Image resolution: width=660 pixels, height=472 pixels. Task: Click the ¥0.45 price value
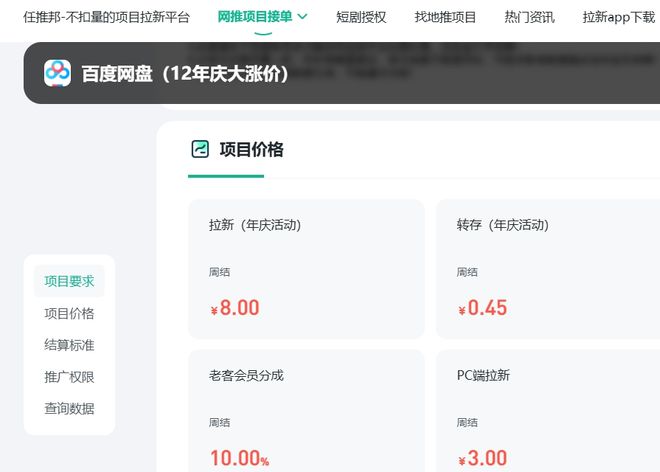coord(482,308)
